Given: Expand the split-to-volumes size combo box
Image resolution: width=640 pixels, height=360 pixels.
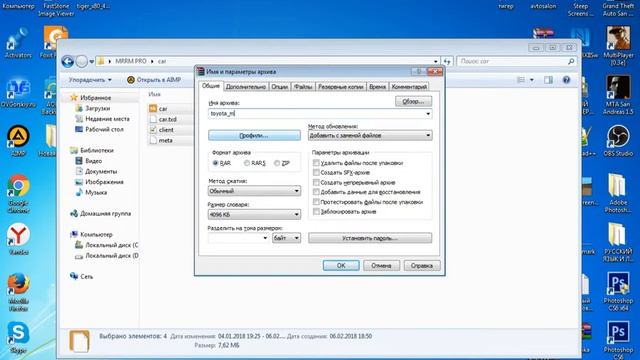Looking at the screenshot, I should (x=265, y=238).
